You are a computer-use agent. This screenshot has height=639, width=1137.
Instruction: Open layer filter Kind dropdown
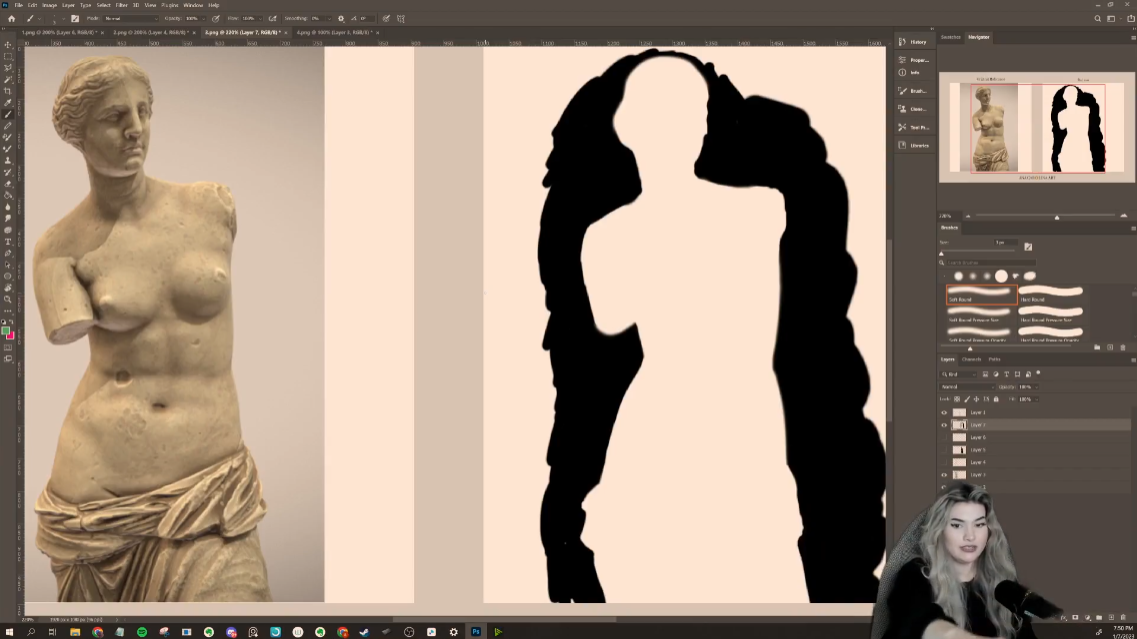(959, 374)
